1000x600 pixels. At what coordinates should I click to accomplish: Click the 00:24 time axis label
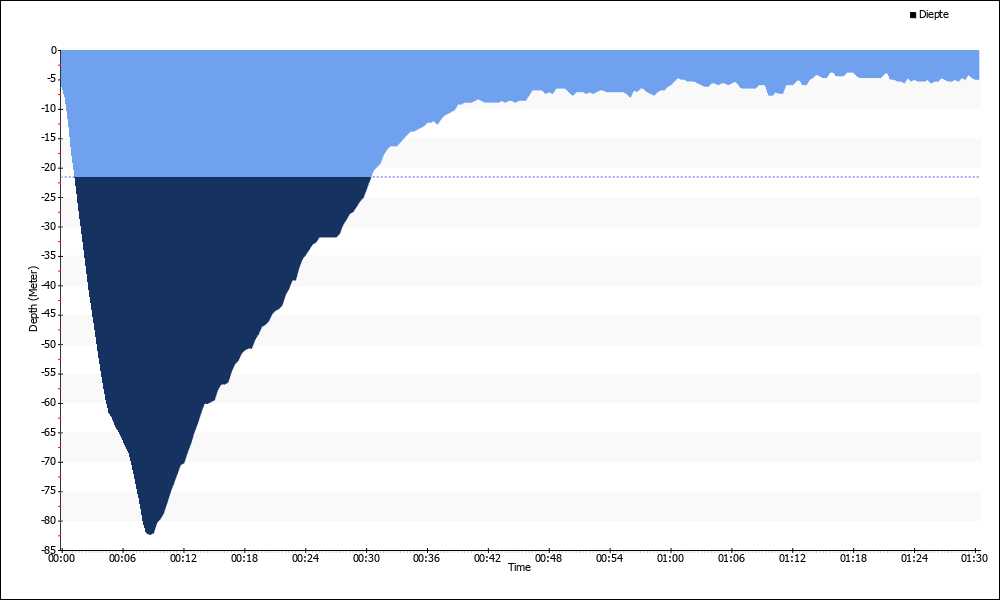pyautogui.click(x=305, y=559)
